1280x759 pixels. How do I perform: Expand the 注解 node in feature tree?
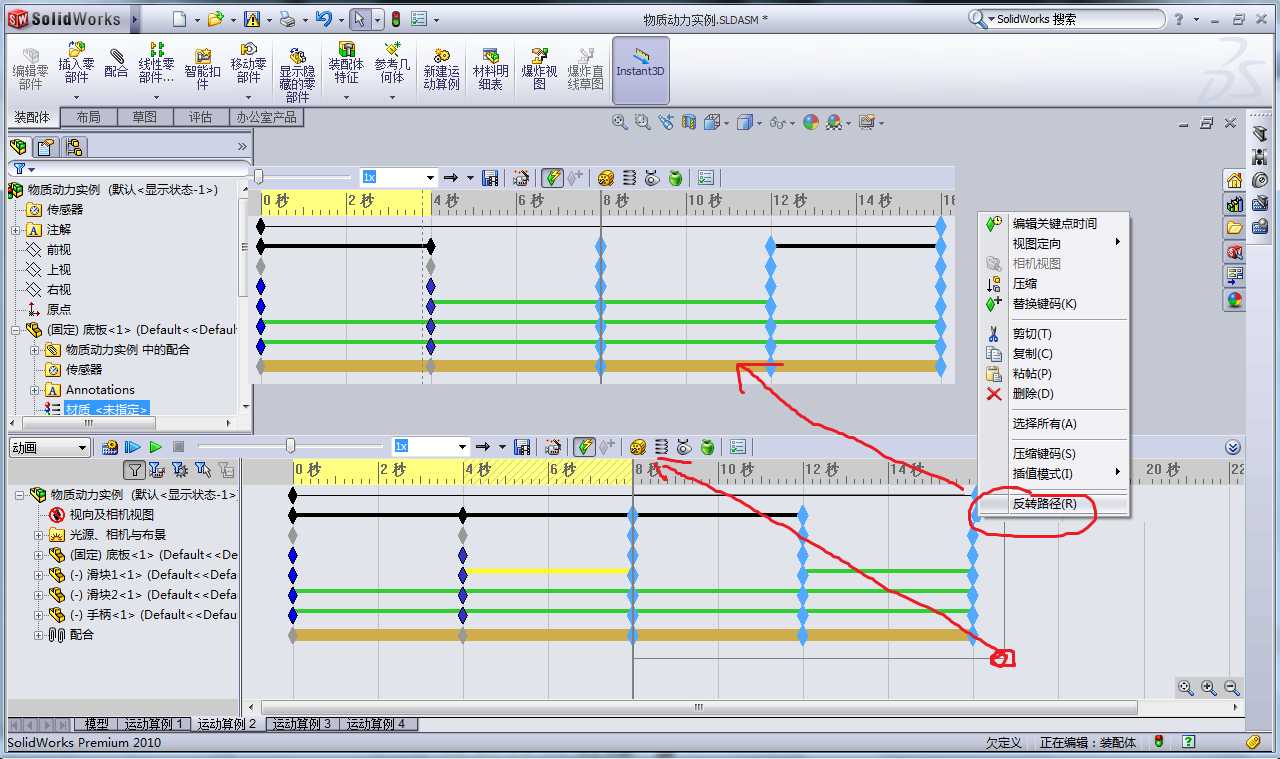17,230
